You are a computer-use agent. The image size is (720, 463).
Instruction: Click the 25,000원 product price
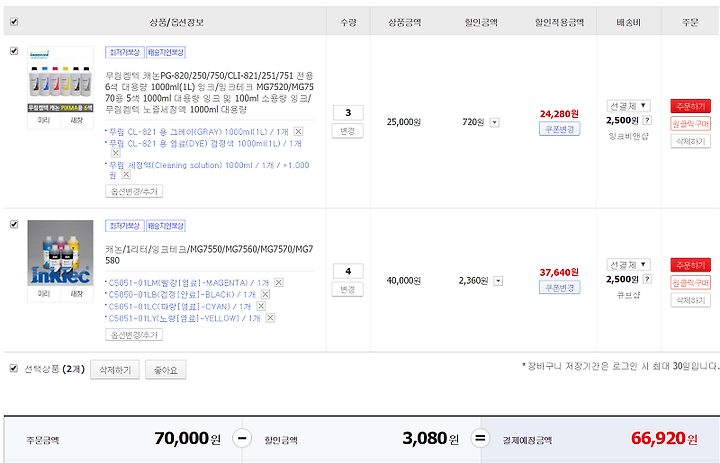(404, 122)
